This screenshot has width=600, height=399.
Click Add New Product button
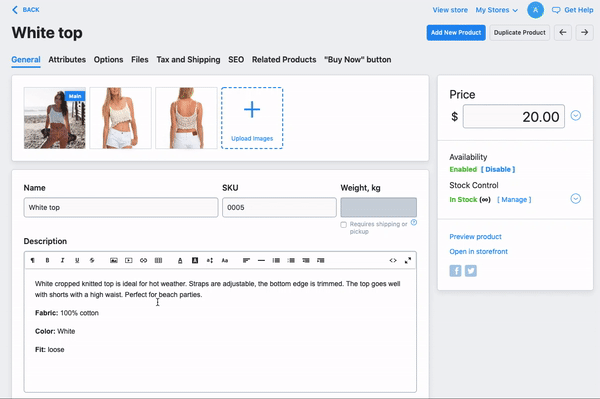456,33
